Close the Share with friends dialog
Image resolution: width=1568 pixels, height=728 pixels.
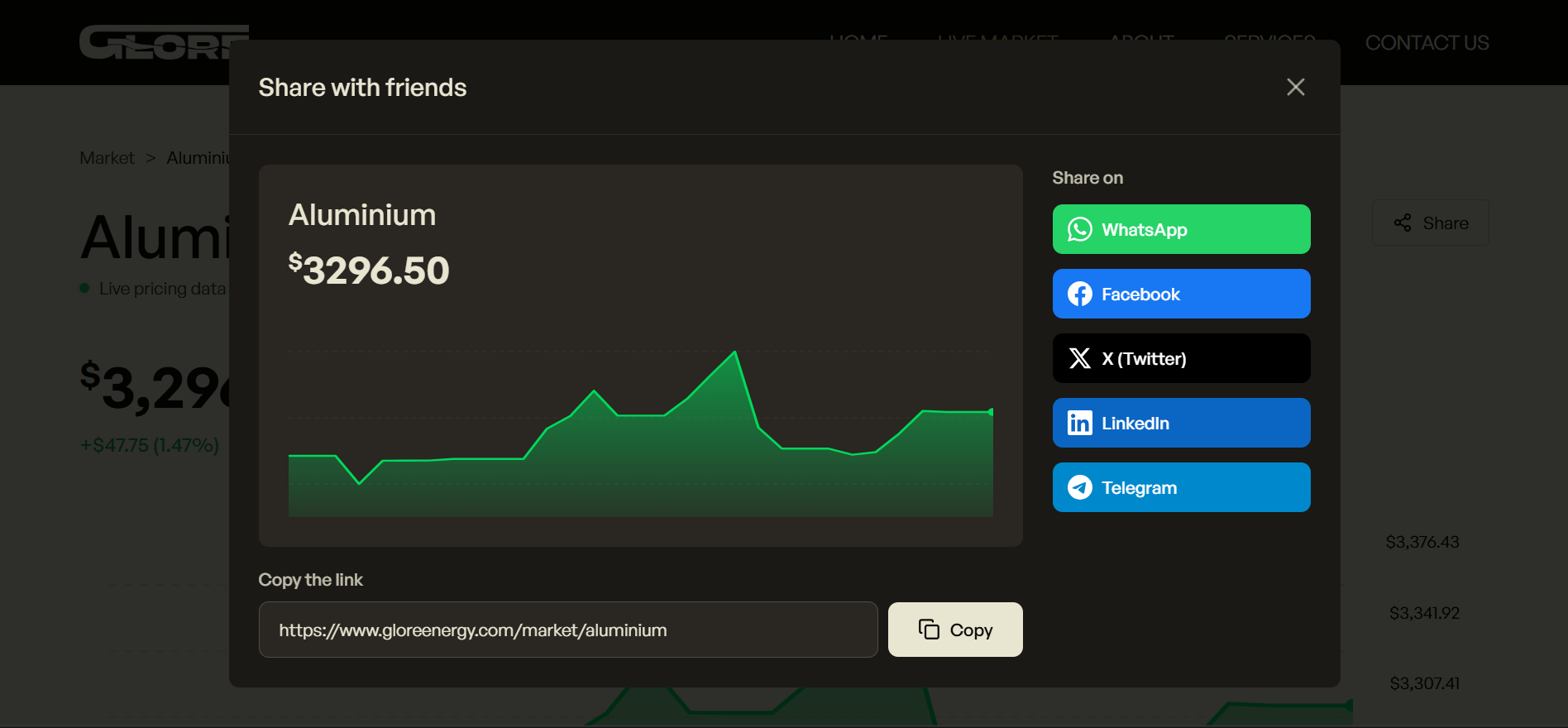click(1295, 87)
